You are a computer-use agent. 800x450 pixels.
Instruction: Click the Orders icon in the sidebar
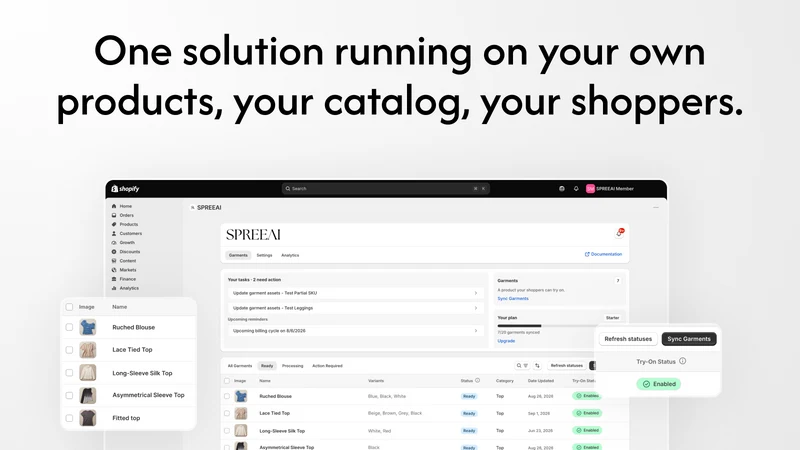pos(114,215)
